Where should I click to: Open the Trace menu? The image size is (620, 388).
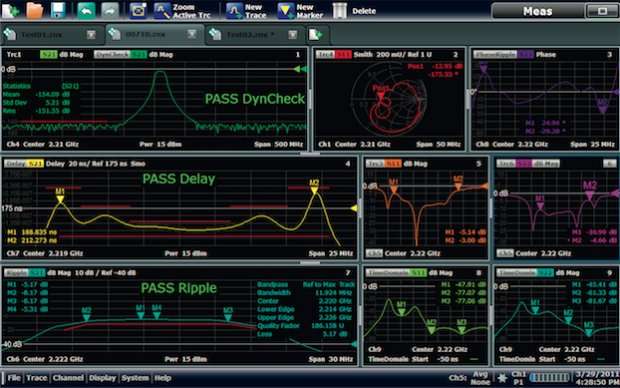coord(36,378)
